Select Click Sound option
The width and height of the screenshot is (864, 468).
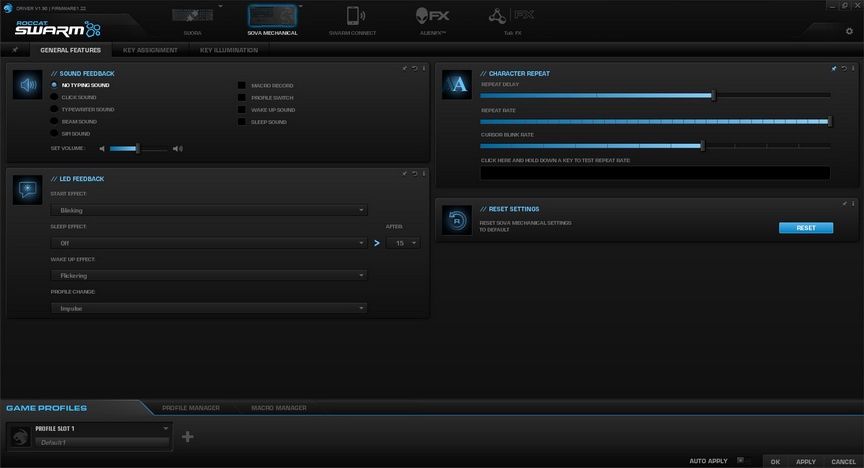point(54,97)
